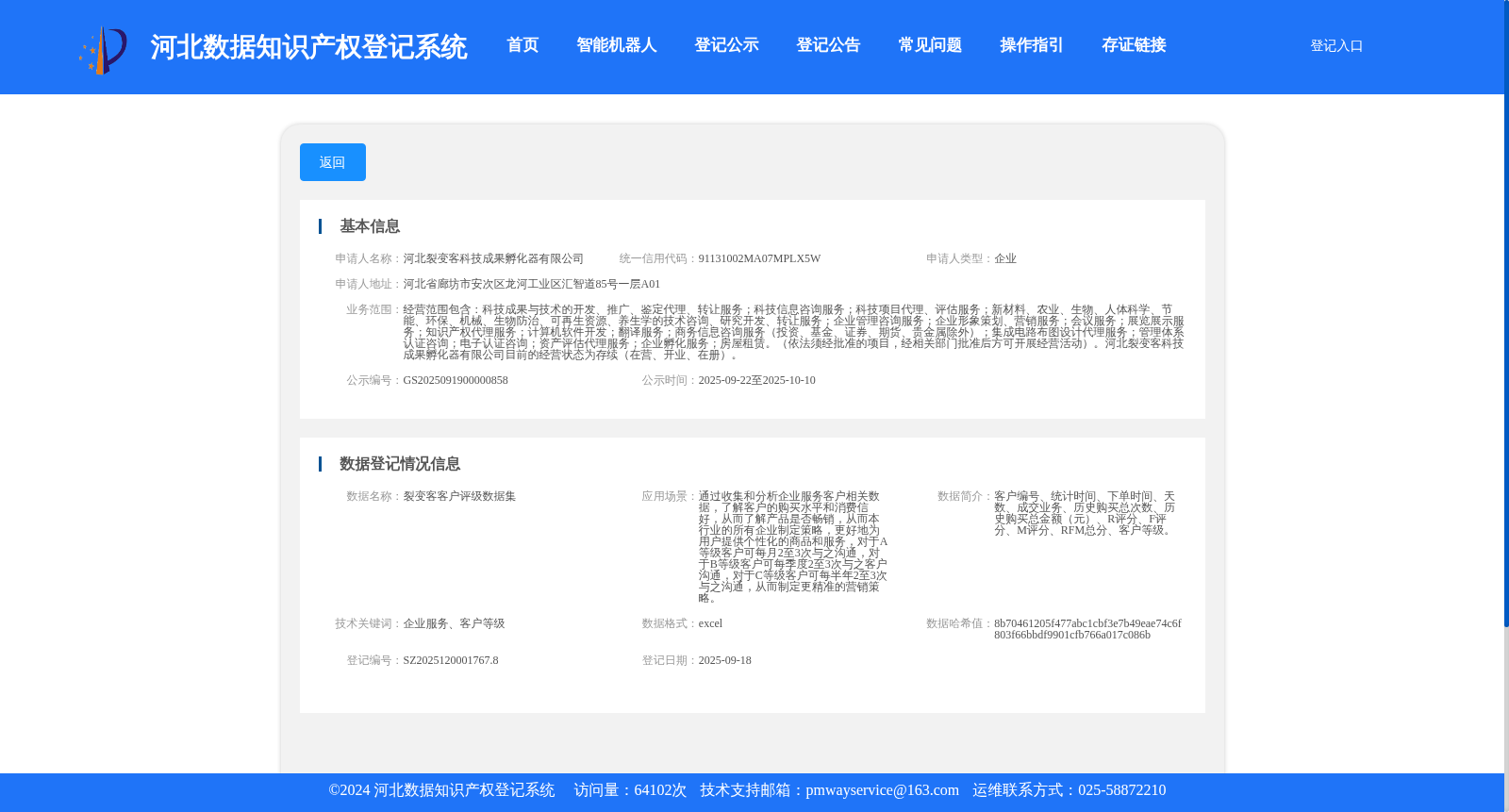Click support email pmwayservice@163.com
Viewport: 1509px width, 812px height.
click(882, 790)
